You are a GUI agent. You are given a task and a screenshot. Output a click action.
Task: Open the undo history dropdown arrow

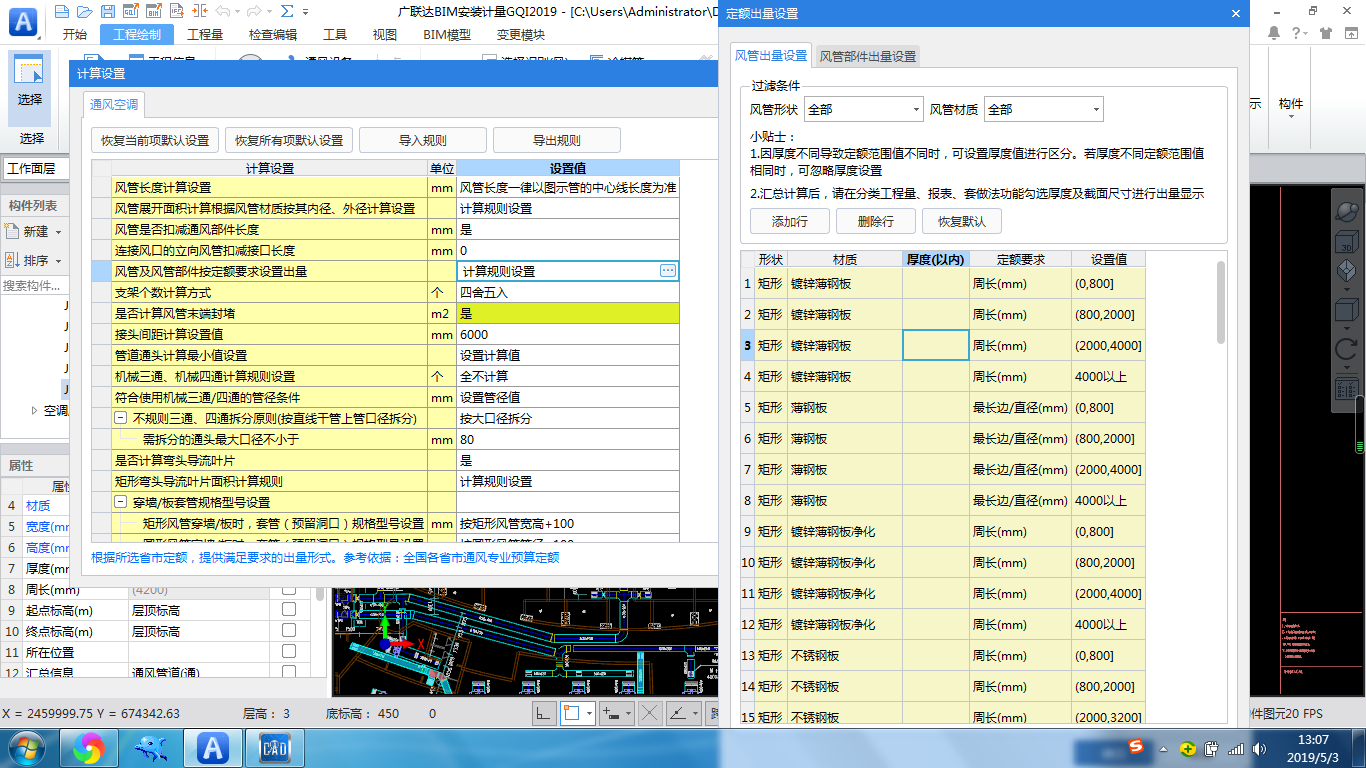point(235,12)
